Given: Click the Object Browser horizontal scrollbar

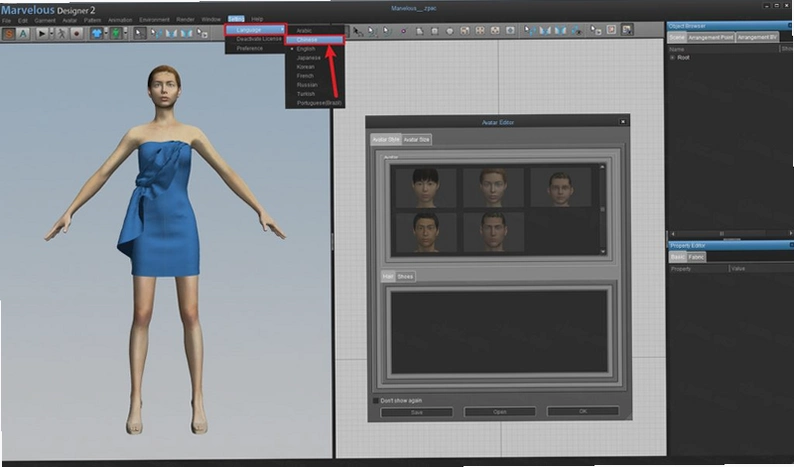Looking at the screenshot, I should tap(730, 234).
